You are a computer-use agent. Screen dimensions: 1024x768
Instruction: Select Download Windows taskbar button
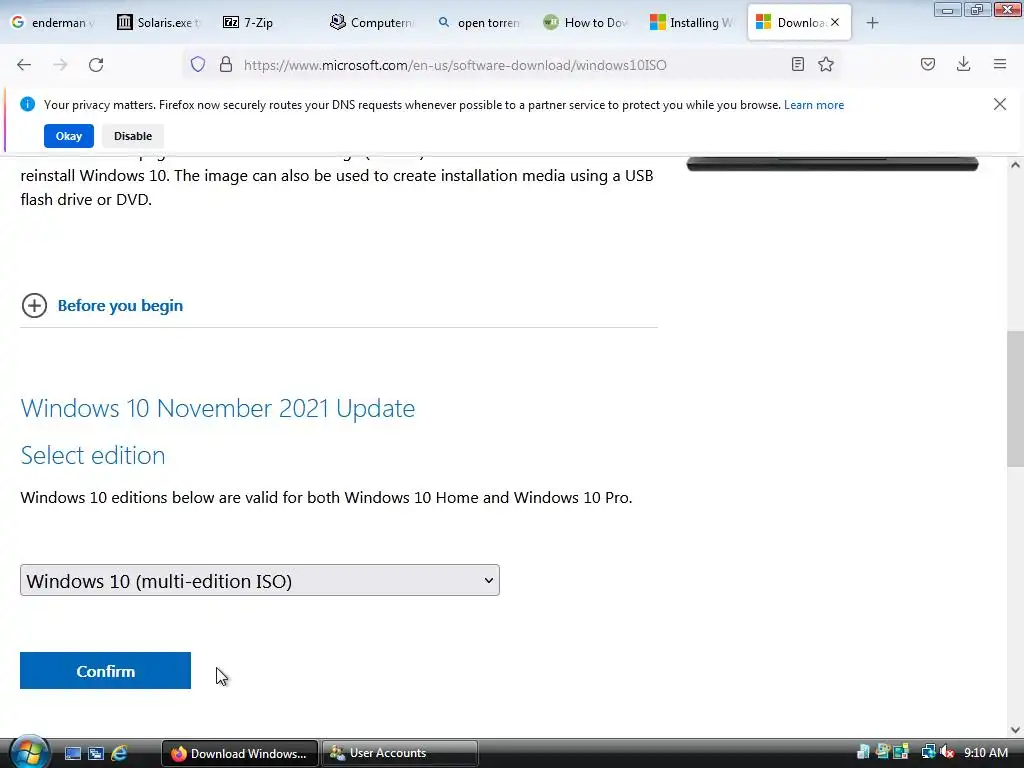tap(240, 753)
